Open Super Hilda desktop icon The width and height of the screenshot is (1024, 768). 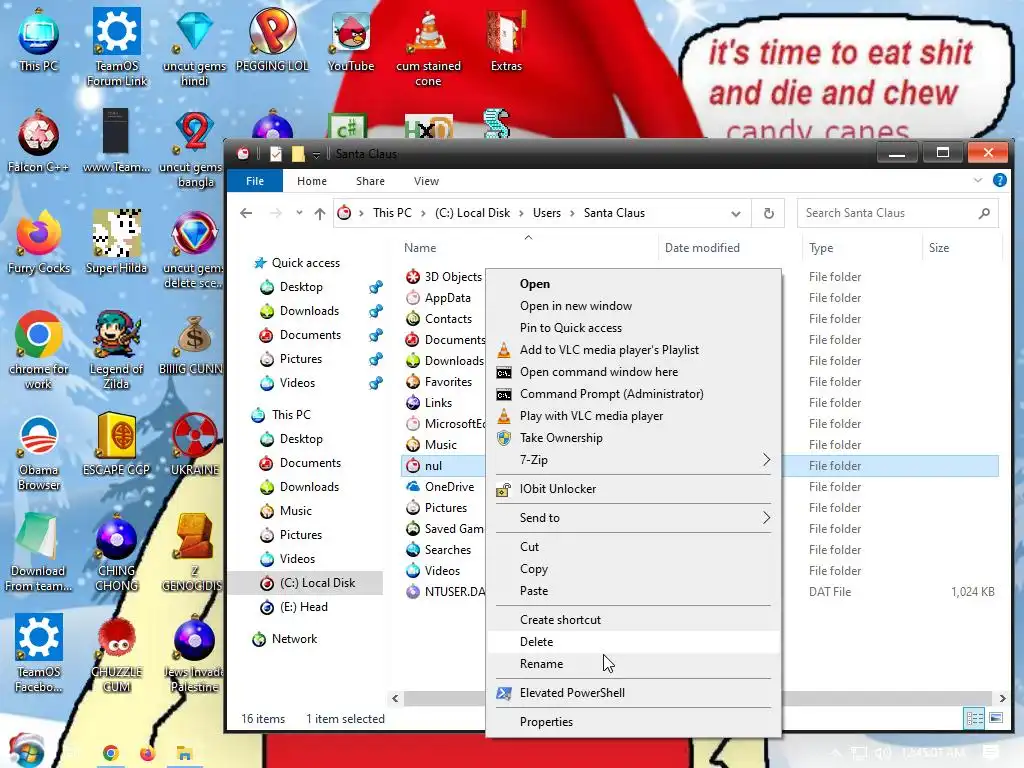[x=116, y=242]
